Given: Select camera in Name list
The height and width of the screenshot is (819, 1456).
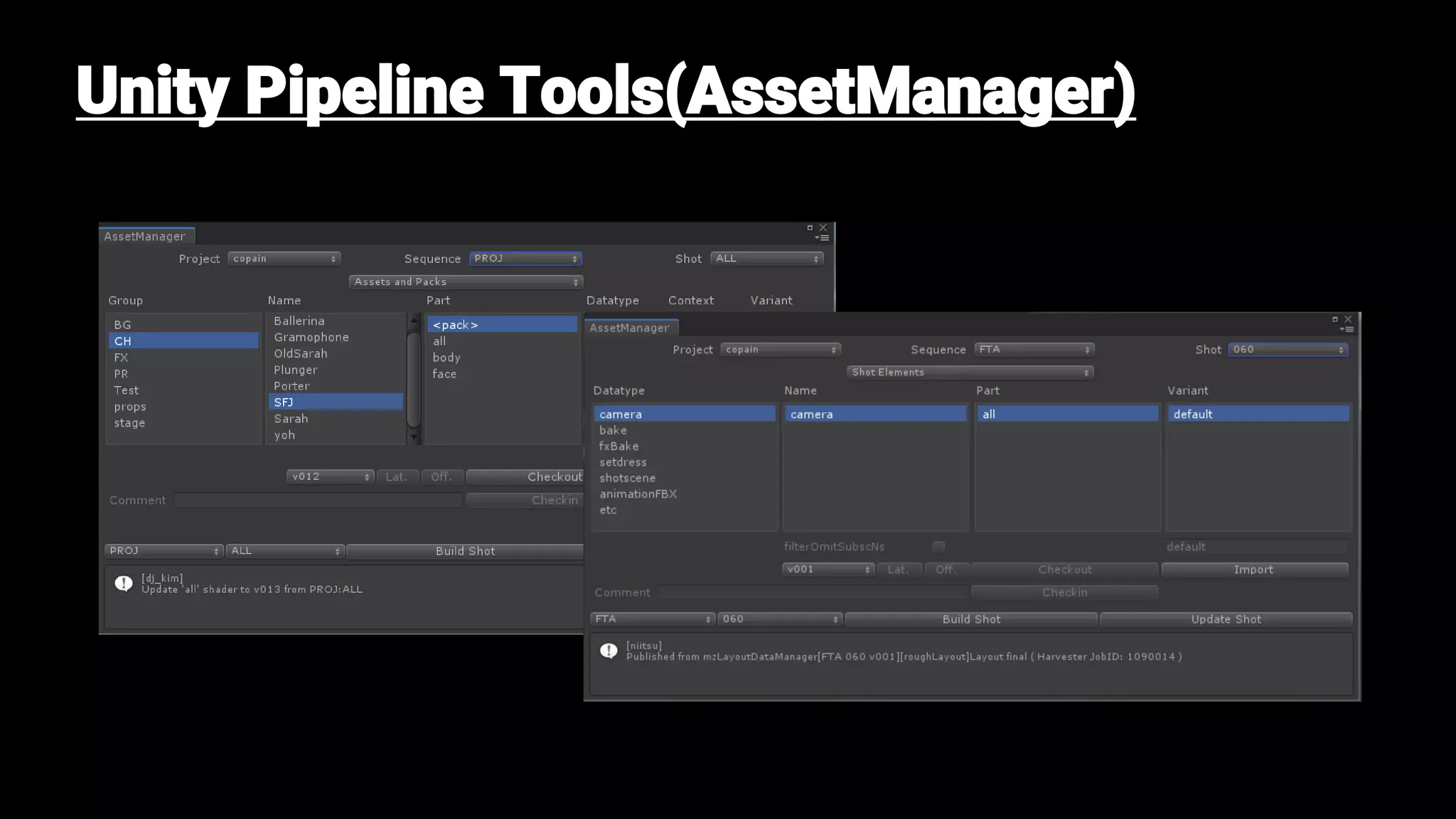Looking at the screenshot, I should tap(876, 414).
